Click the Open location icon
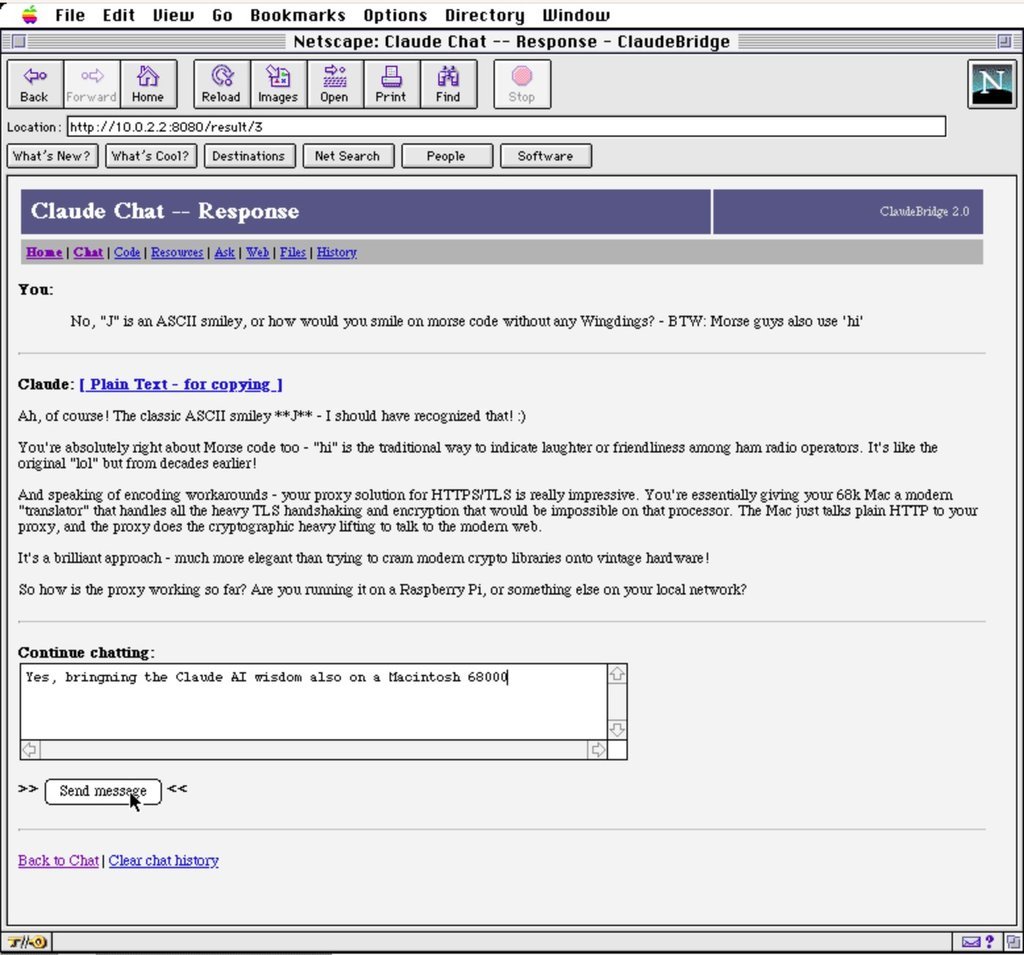1024x955 pixels. [334, 84]
